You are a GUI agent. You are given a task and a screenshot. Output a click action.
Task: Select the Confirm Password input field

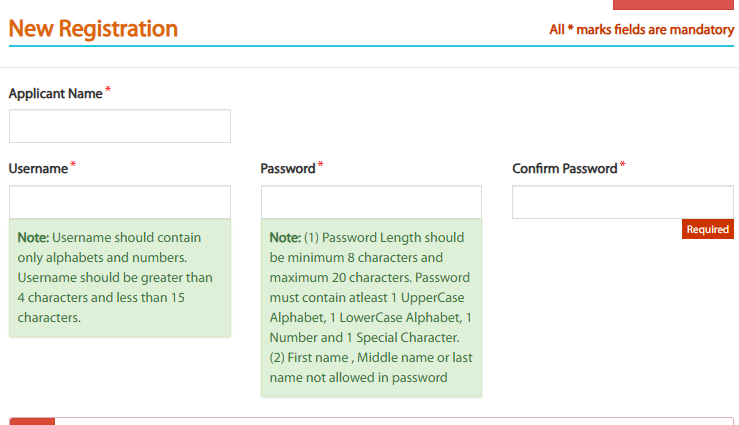pos(623,202)
